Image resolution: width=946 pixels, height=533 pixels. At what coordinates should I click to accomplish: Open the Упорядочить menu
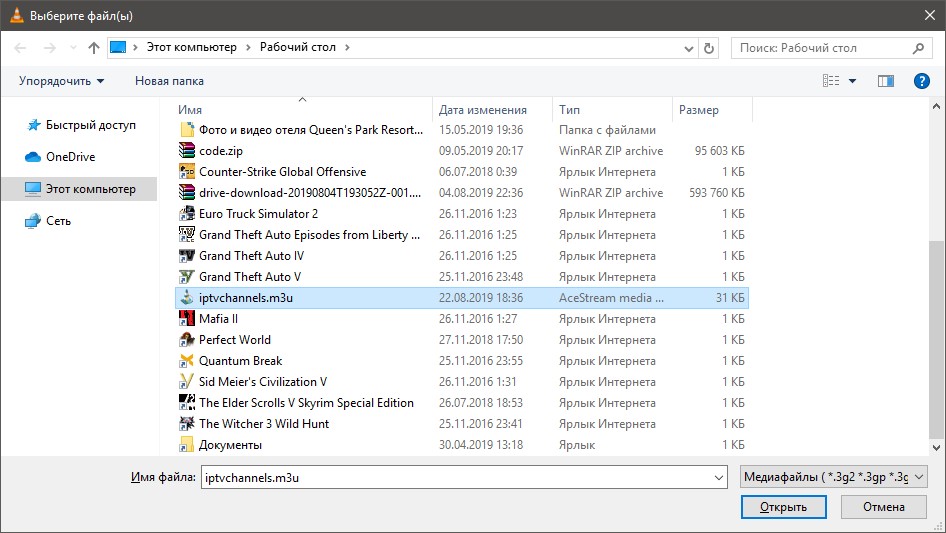coord(61,81)
